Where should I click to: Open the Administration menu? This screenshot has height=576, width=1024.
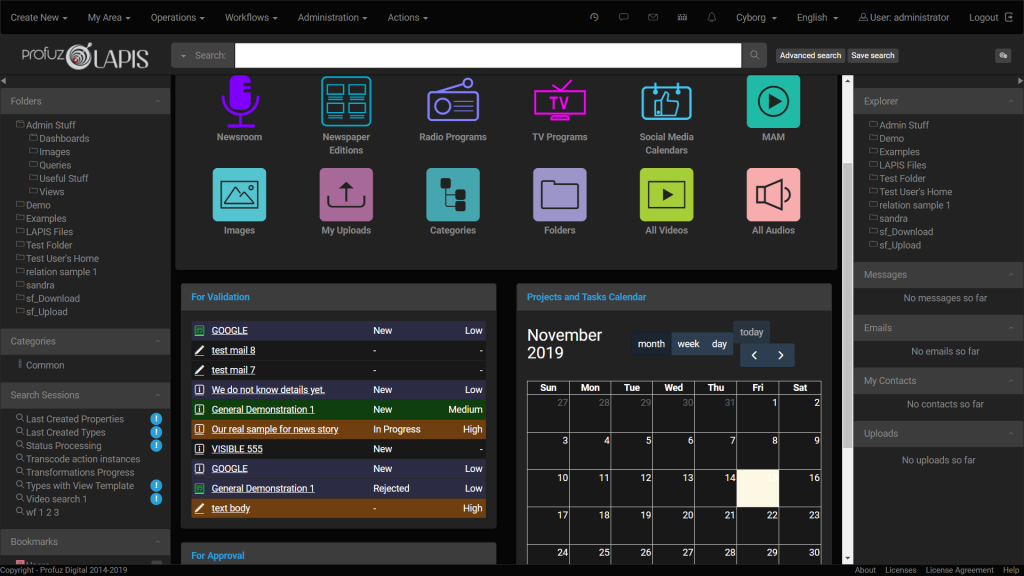(x=330, y=16)
